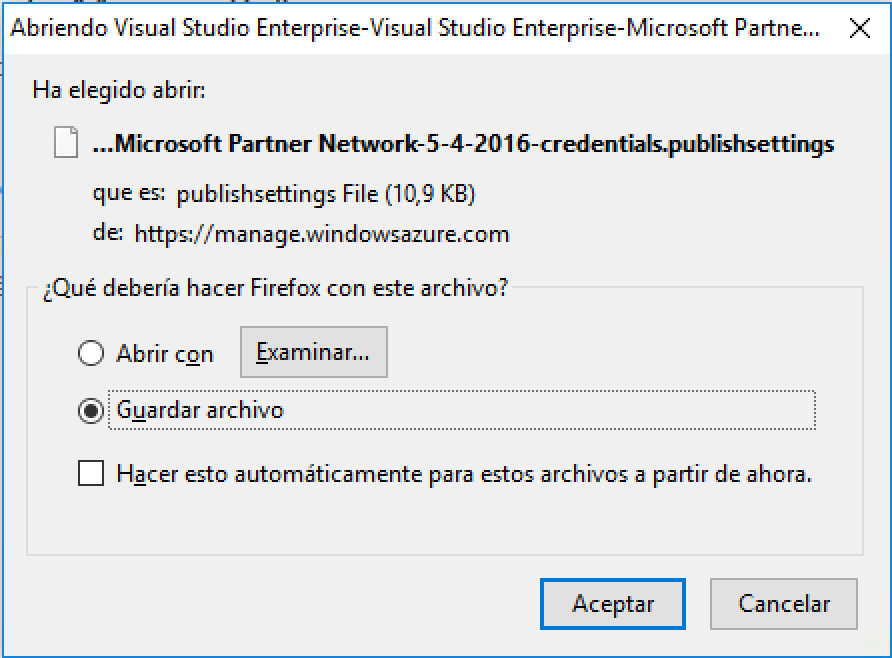
Task: Click the Examinar... button
Action: (314, 352)
